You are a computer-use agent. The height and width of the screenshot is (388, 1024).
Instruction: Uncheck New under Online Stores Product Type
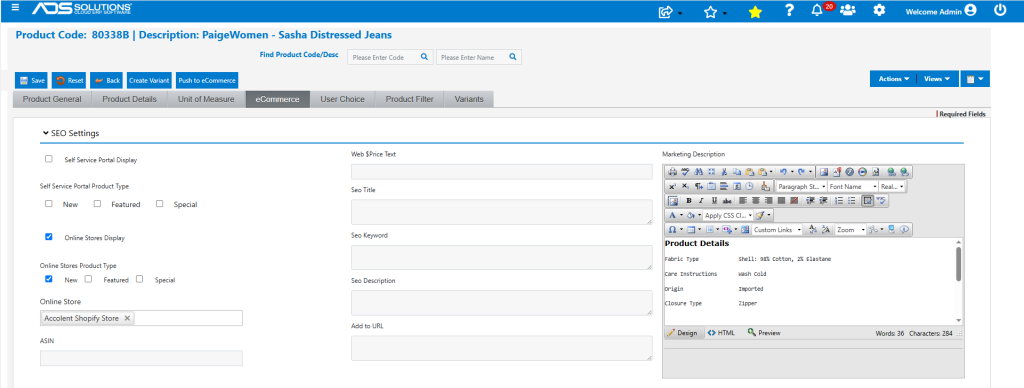tap(48, 279)
